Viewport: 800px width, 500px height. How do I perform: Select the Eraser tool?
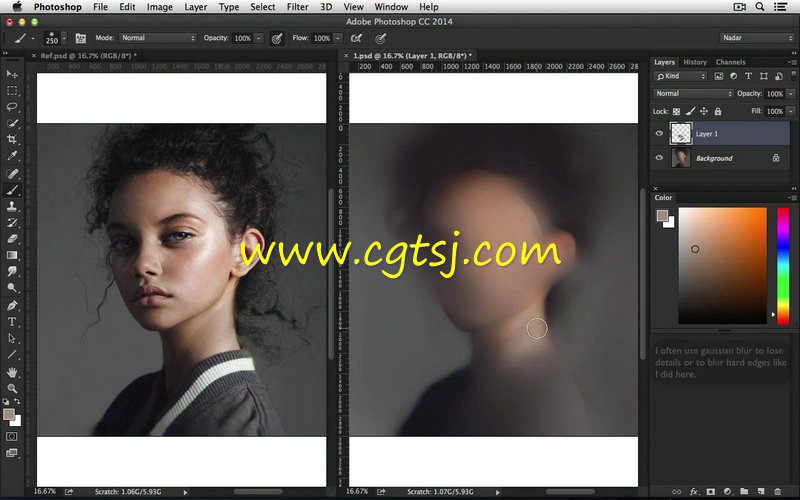(12, 239)
